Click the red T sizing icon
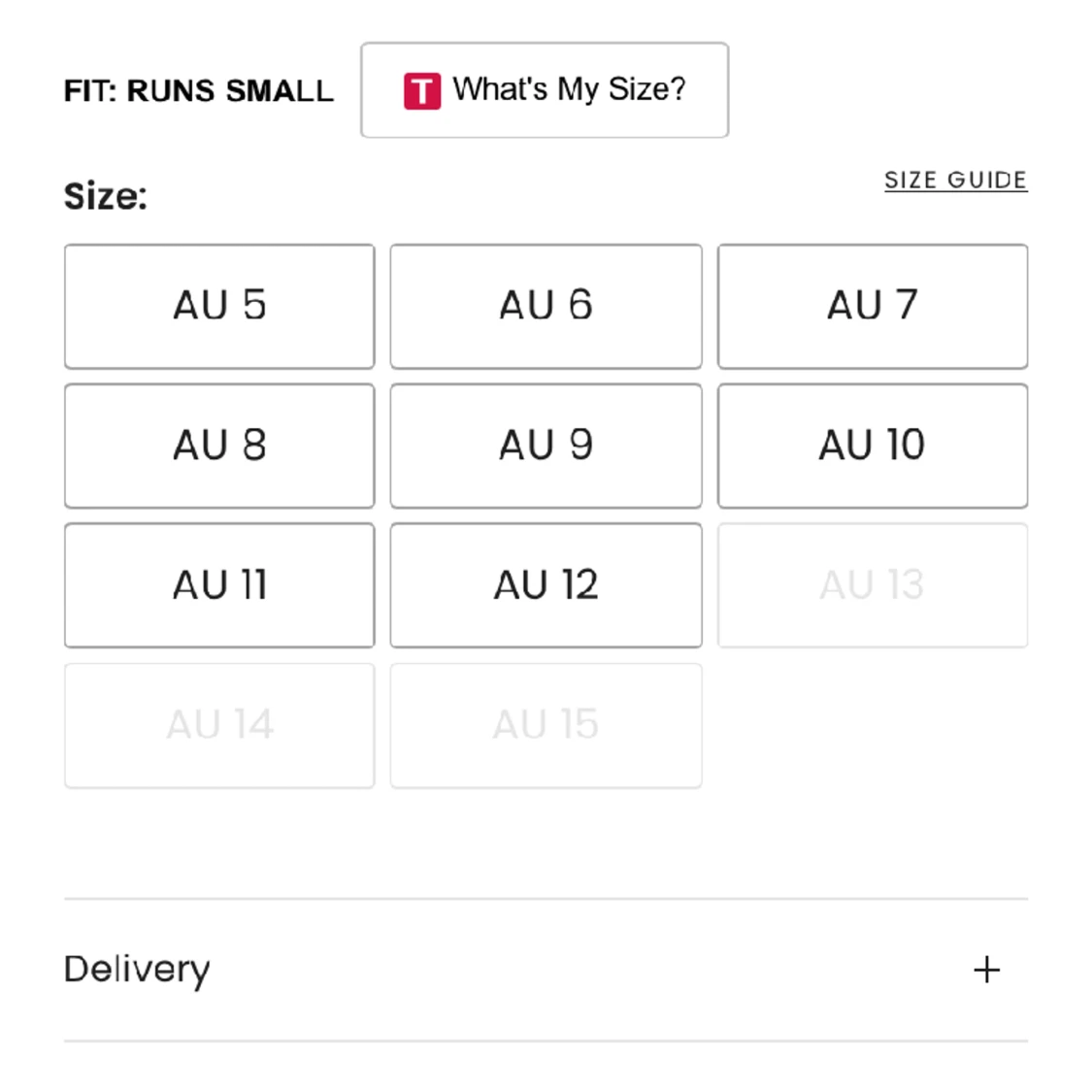Image resolution: width=1092 pixels, height=1092 pixels. pyautogui.click(x=422, y=91)
